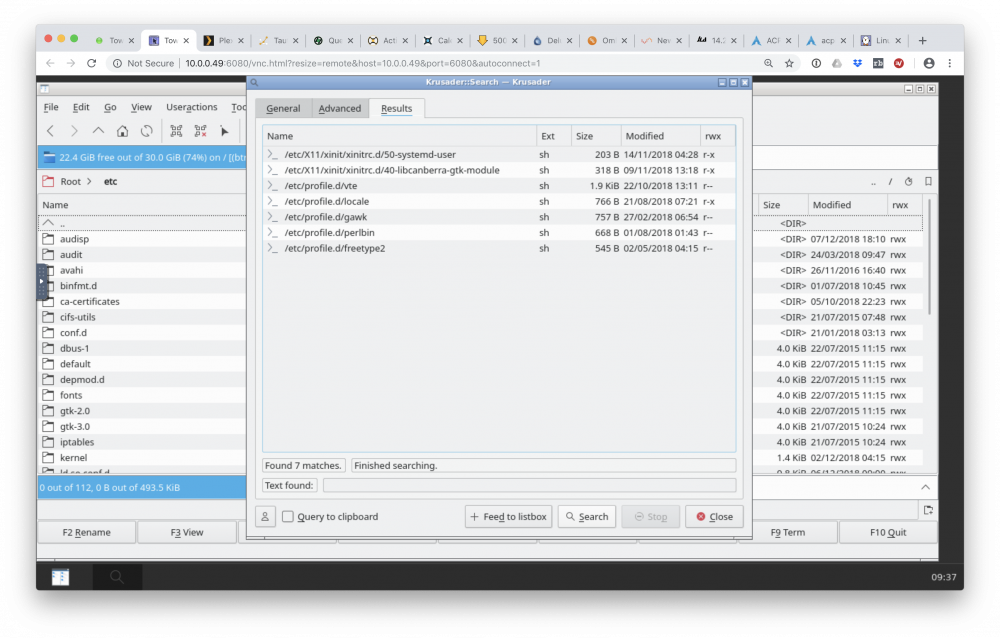Expand the left sidebar handle arrow
The height and width of the screenshot is (638, 1000).
41,281
